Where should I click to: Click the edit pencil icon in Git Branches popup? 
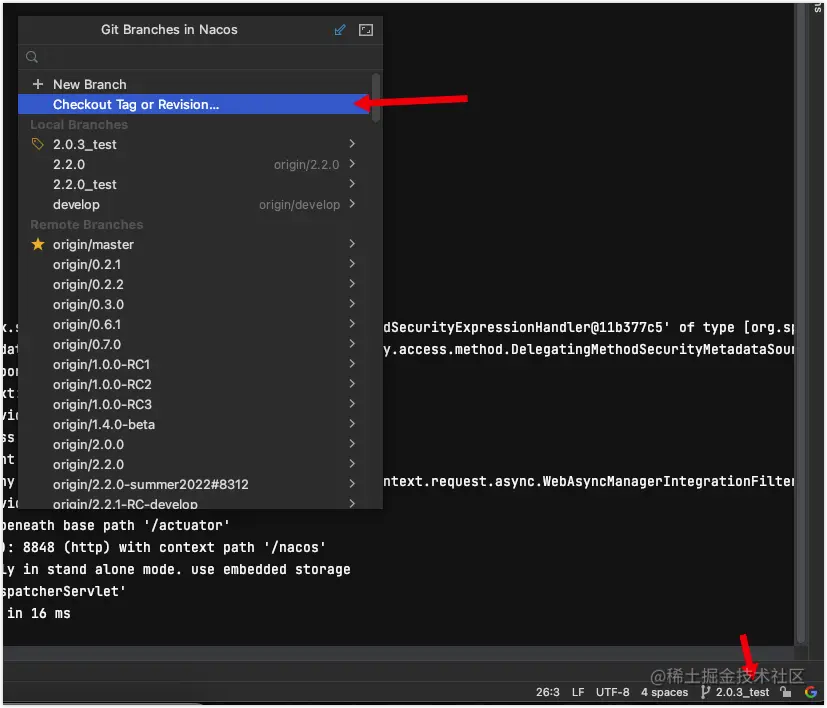340,30
